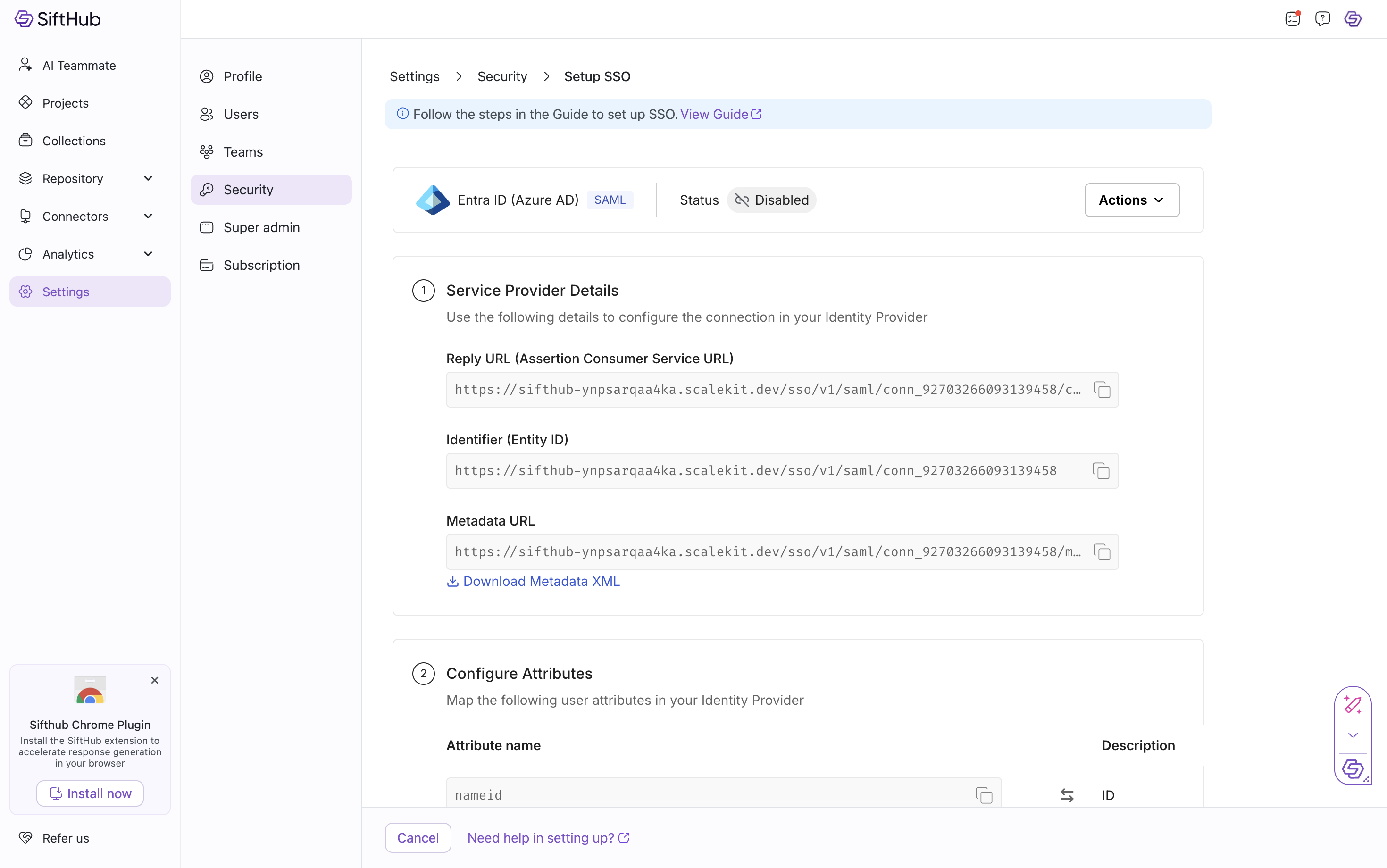Open the Subscription settings page

click(x=261, y=265)
